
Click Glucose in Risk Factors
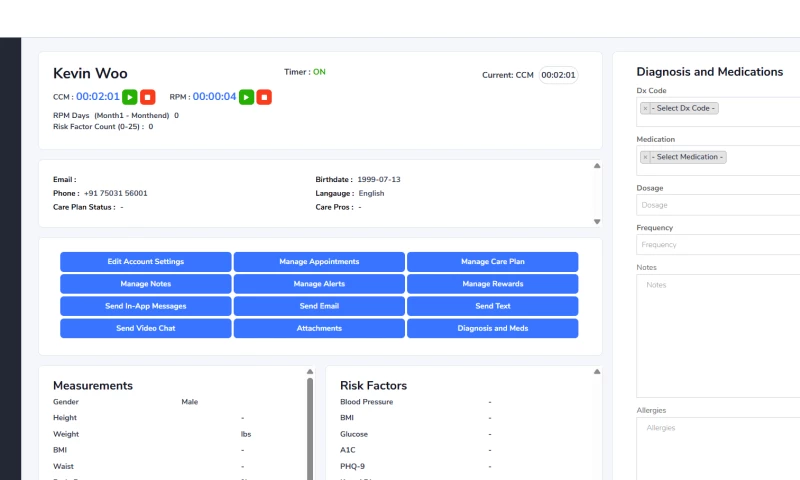(354, 434)
